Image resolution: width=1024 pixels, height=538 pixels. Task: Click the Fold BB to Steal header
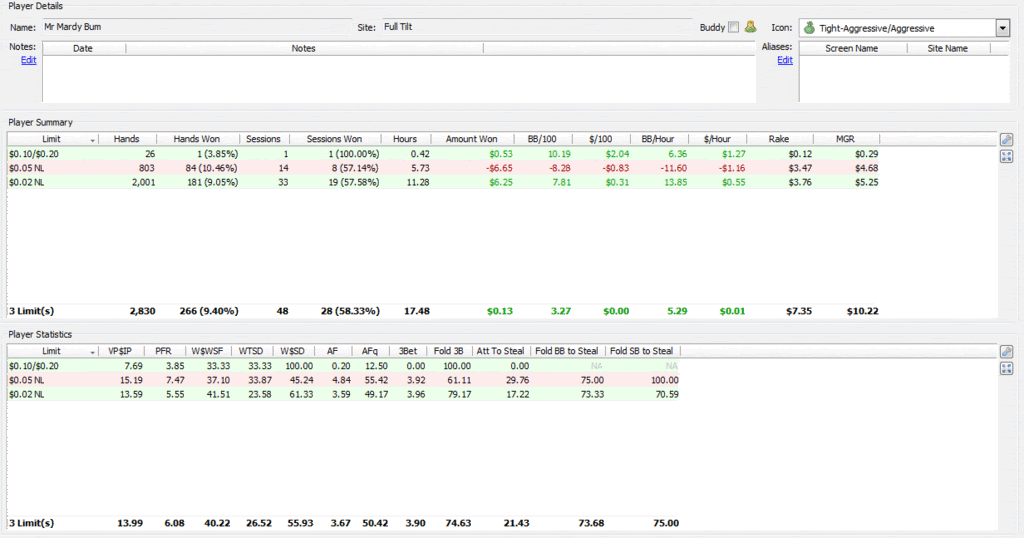coord(566,351)
